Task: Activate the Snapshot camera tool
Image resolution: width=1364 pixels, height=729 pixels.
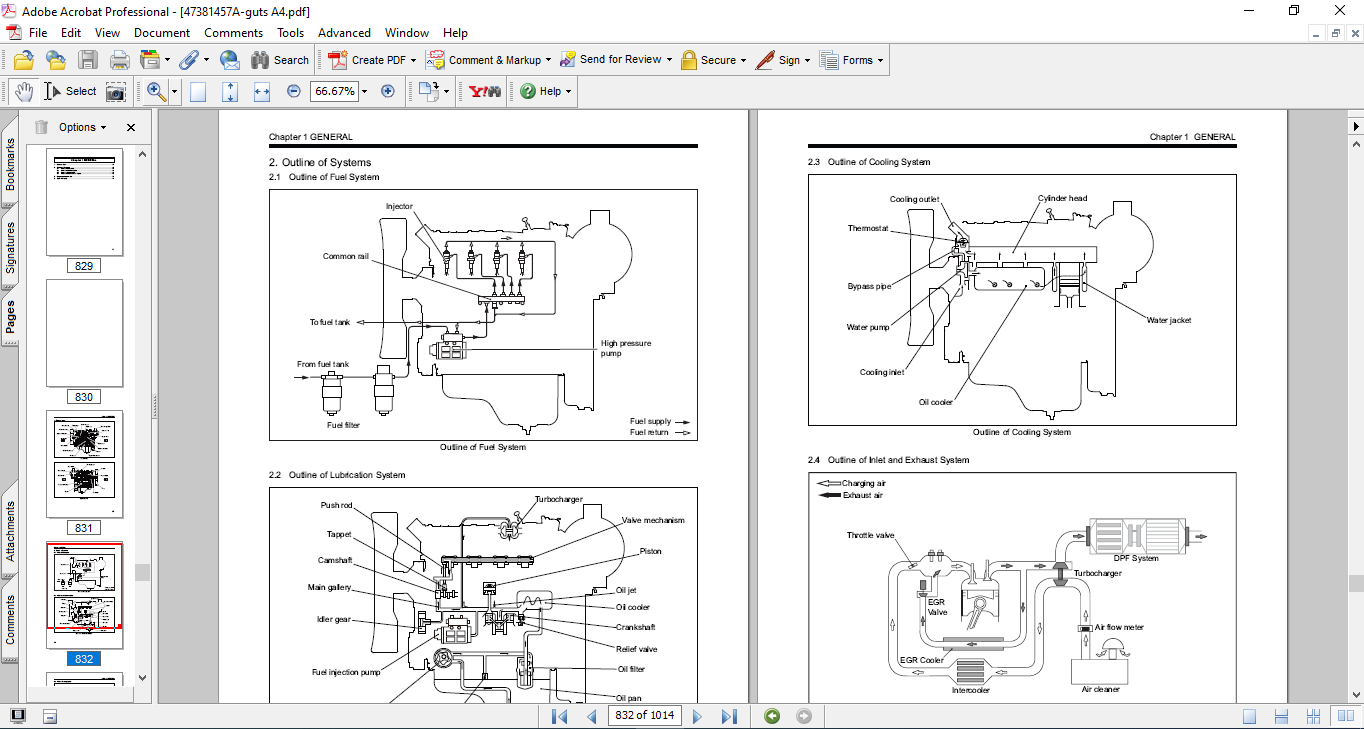Action: point(116,91)
